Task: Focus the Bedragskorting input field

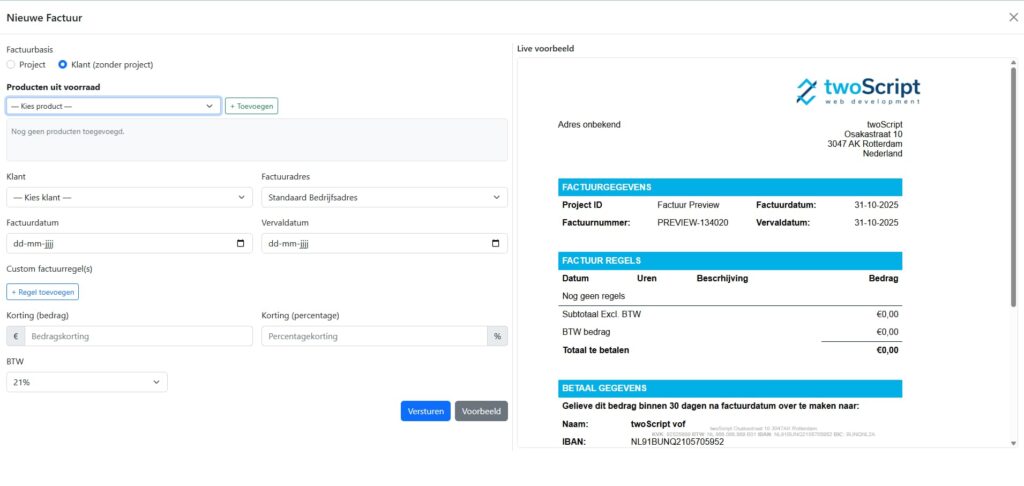Action: (x=139, y=336)
